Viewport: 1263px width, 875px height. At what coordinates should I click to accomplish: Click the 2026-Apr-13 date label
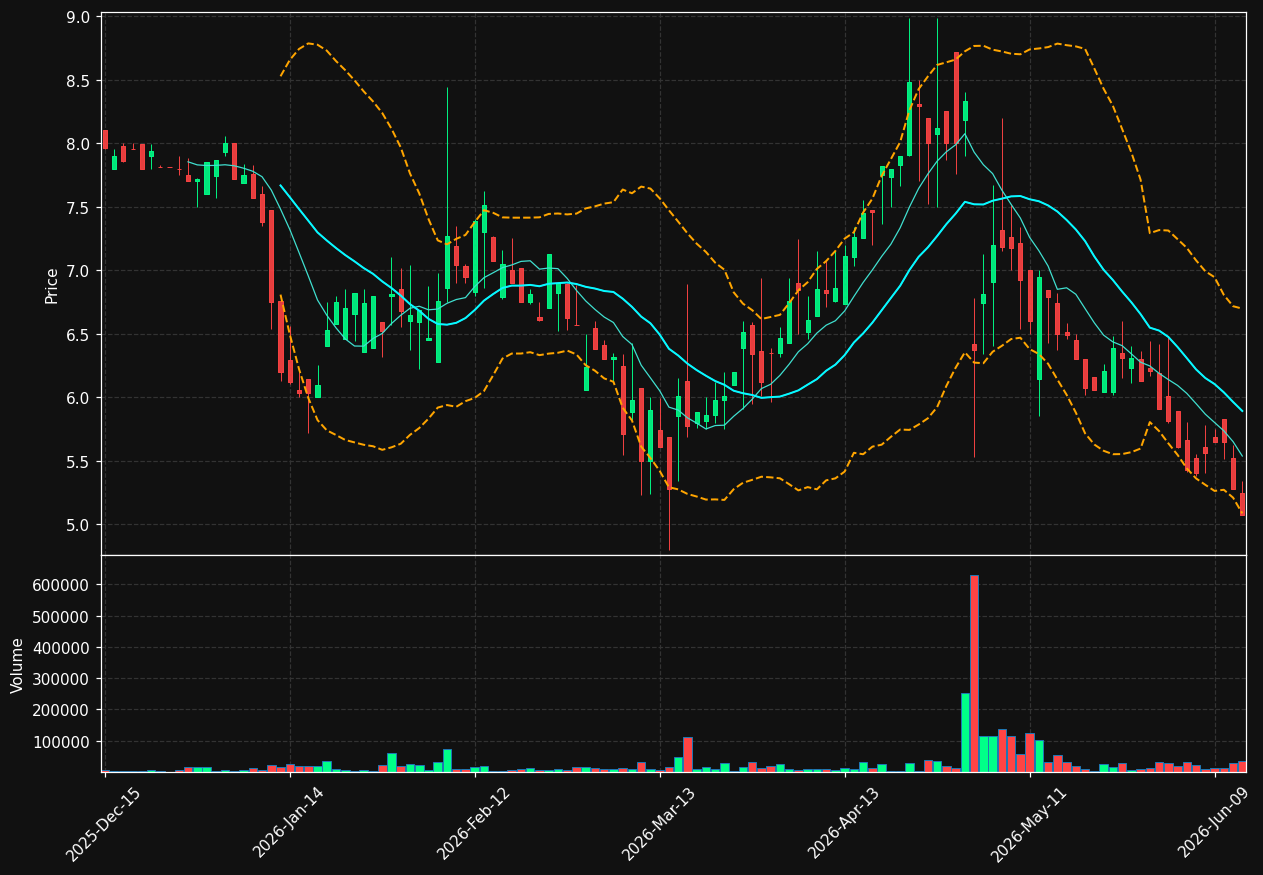point(843,823)
